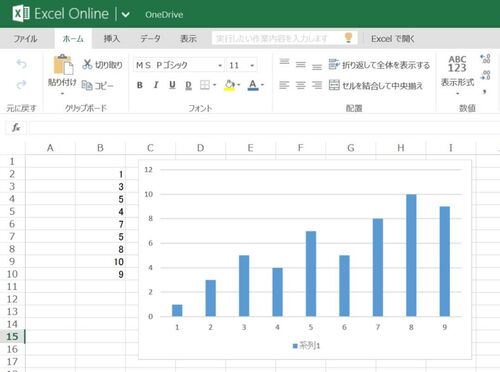Open the データ tab
This screenshot has width=500, height=372.
(x=150, y=39)
